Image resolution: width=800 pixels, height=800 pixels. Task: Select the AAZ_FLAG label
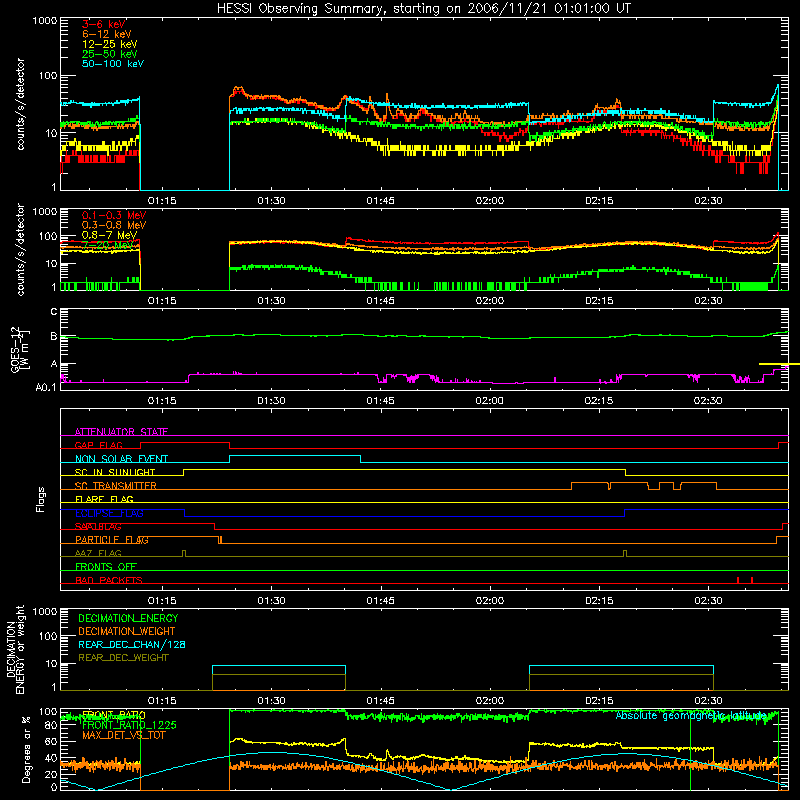[x=98, y=553]
